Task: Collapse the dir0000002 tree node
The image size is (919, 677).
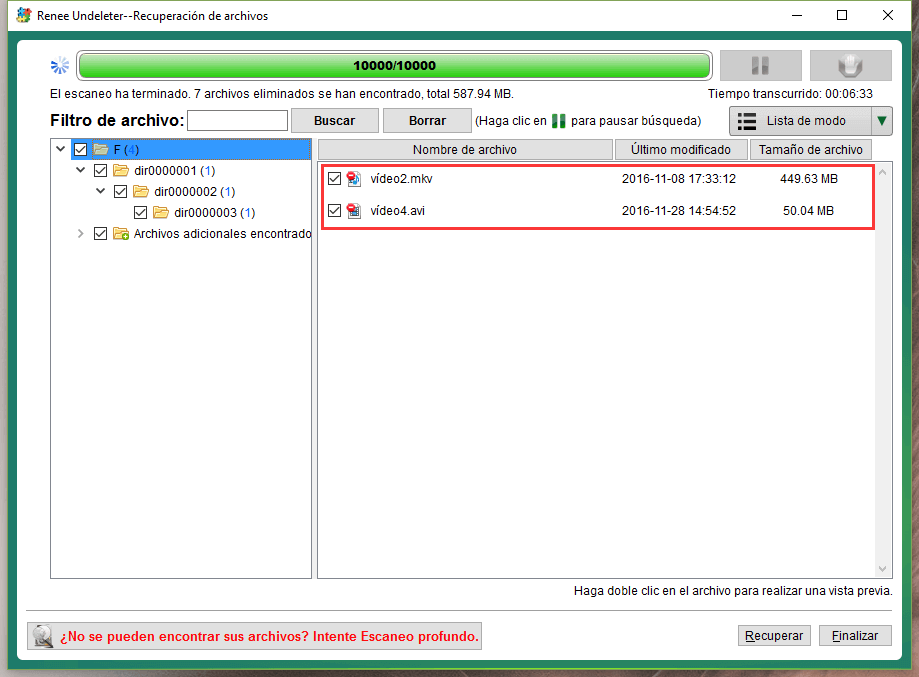Action: click(x=100, y=191)
